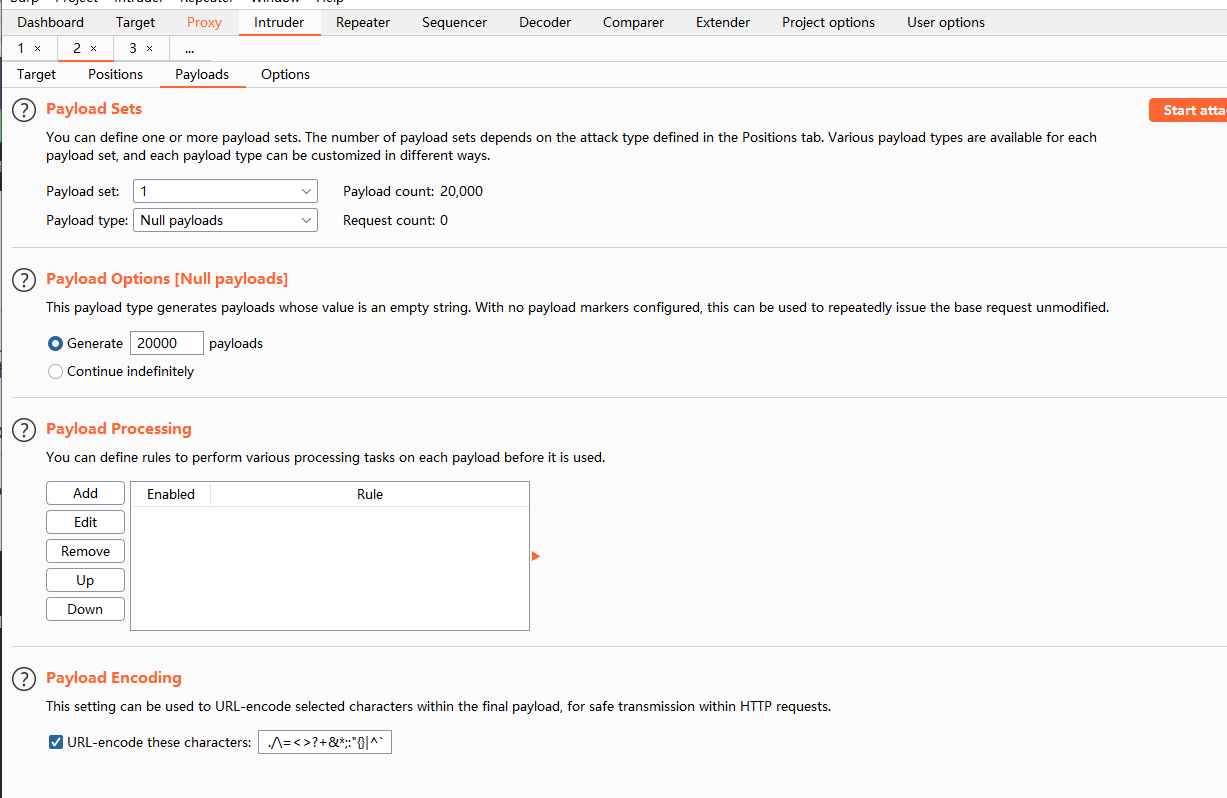Click the Enabled column header
This screenshot has height=798, width=1227.
[171, 494]
